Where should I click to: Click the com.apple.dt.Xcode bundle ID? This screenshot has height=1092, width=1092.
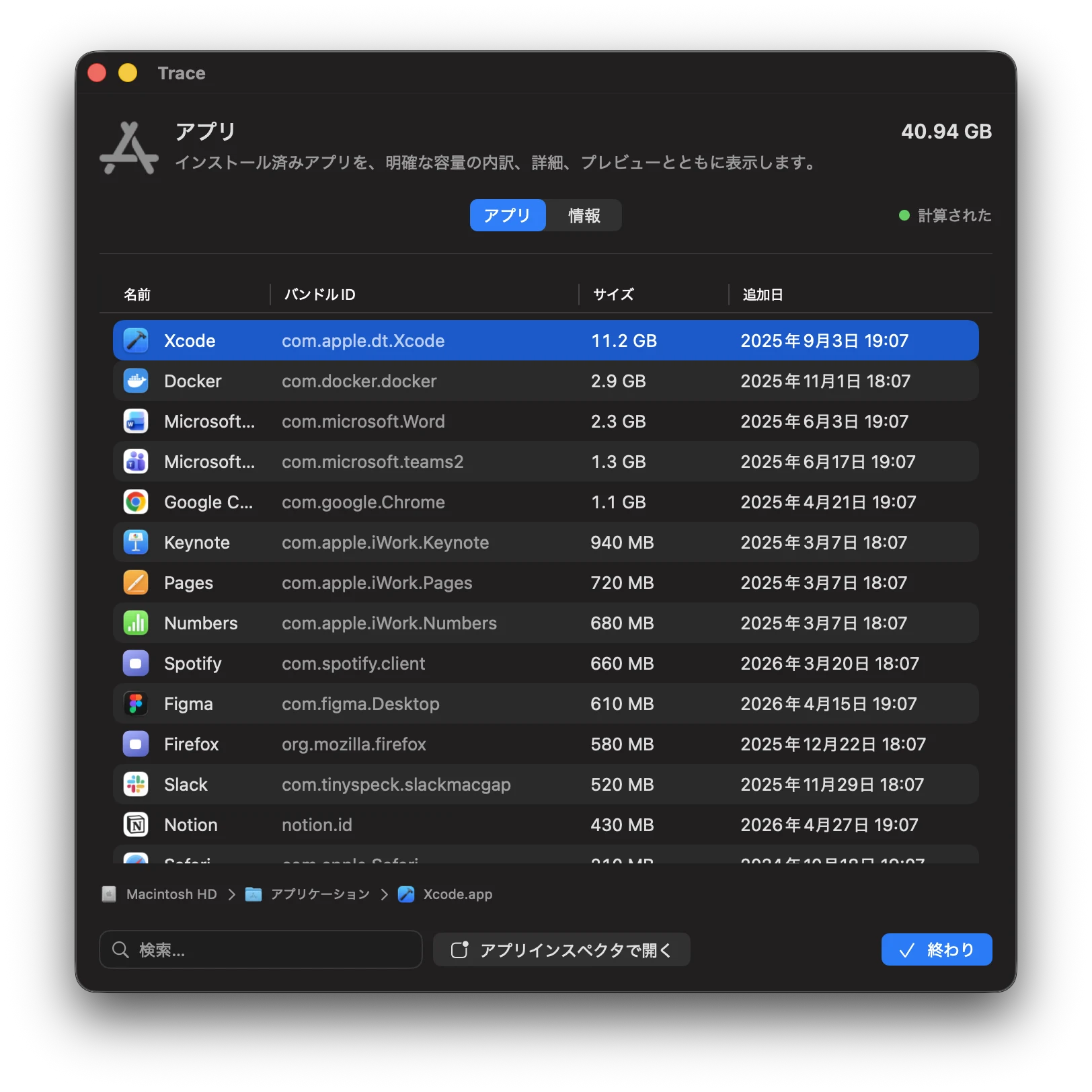click(x=363, y=341)
